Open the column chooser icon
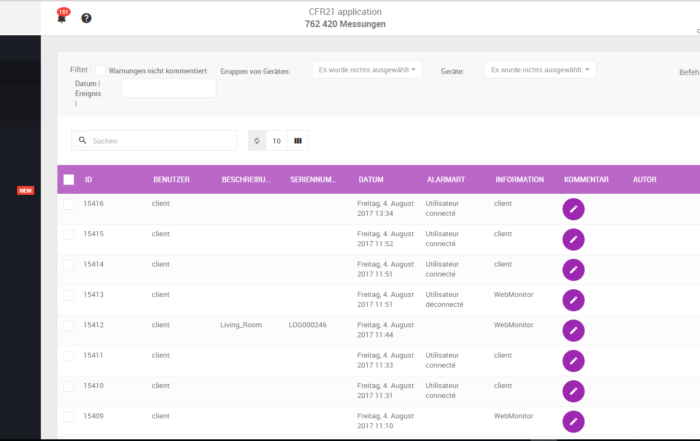This screenshot has height=441, width=700. (x=298, y=141)
